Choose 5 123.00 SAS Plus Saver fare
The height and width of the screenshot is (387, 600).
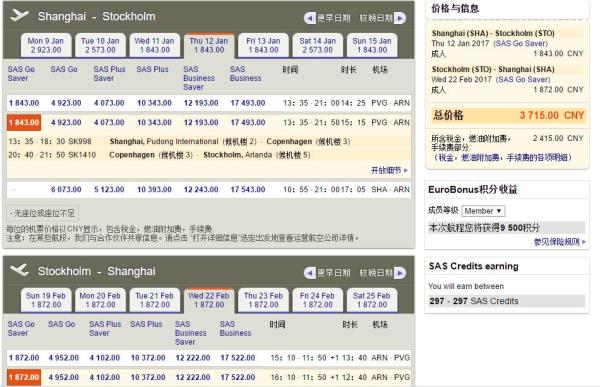point(109,189)
